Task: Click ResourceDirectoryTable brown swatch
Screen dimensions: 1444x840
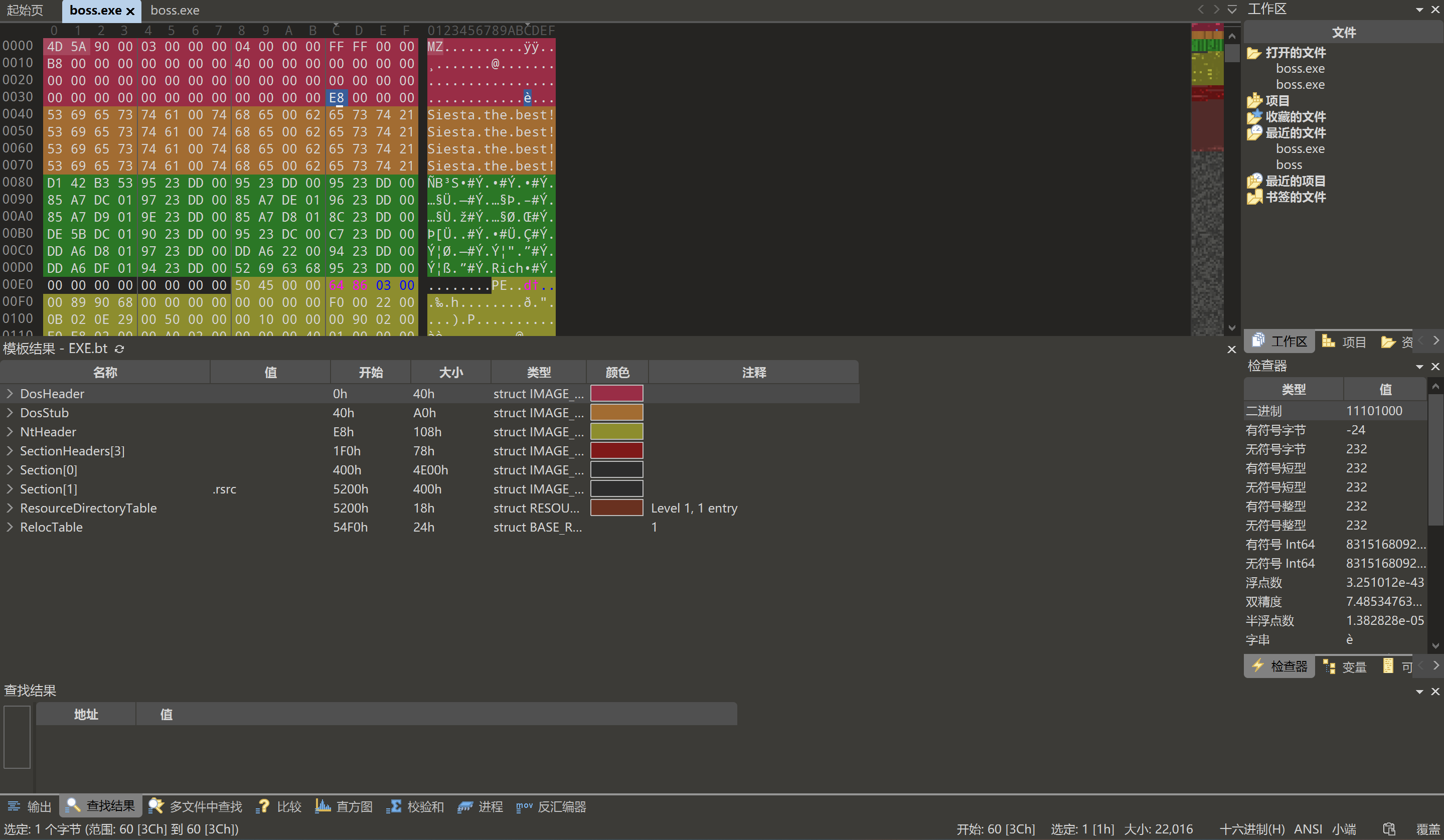Action: [x=616, y=508]
